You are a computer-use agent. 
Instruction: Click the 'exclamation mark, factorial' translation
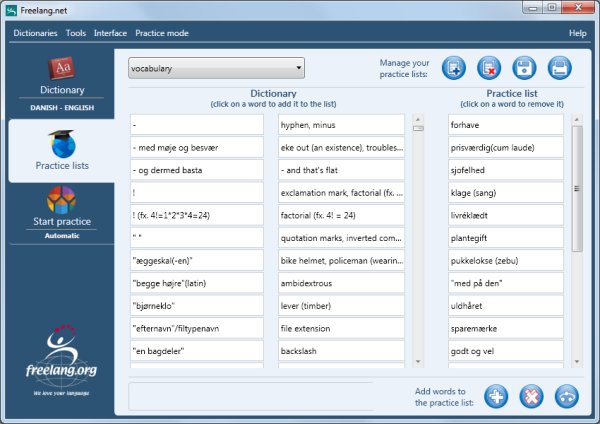[341, 193]
